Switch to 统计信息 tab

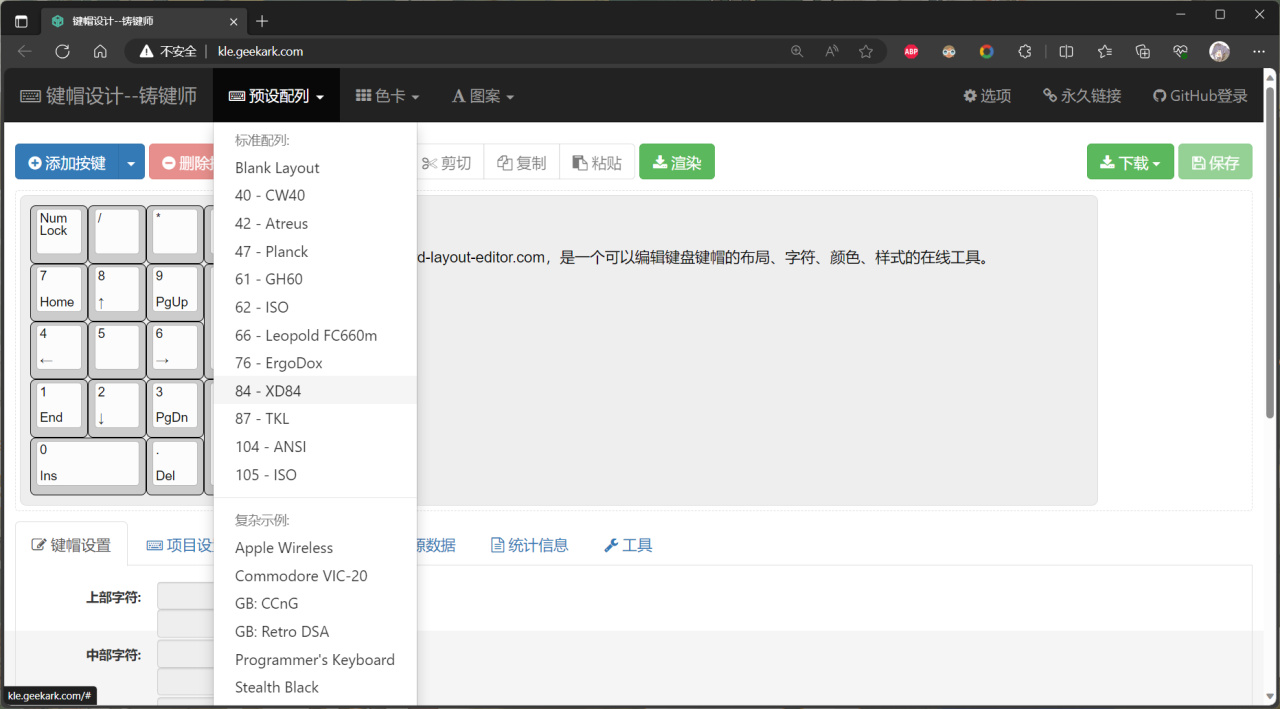pyautogui.click(x=529, y=545)
